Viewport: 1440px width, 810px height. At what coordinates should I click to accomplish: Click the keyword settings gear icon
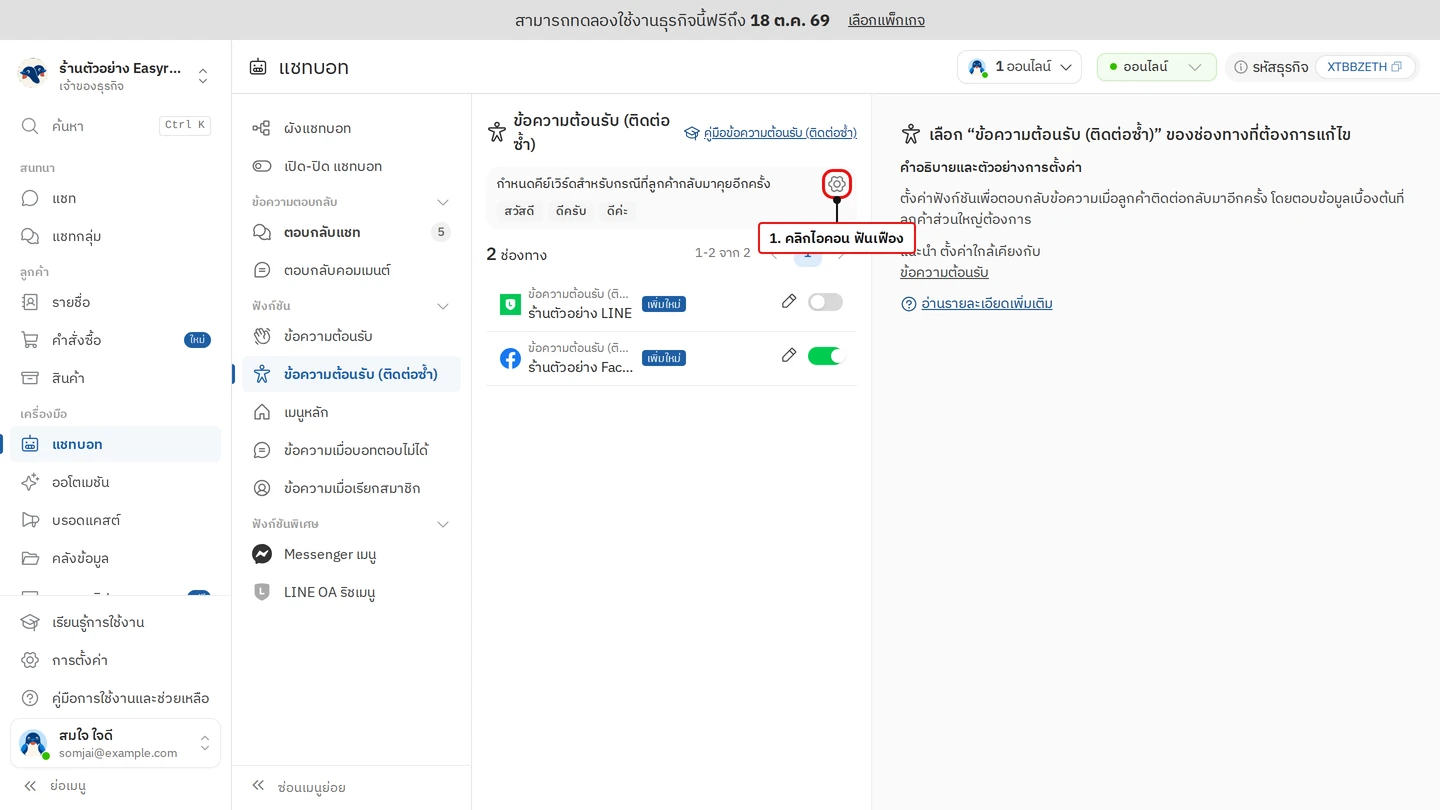tap(837, 184)
